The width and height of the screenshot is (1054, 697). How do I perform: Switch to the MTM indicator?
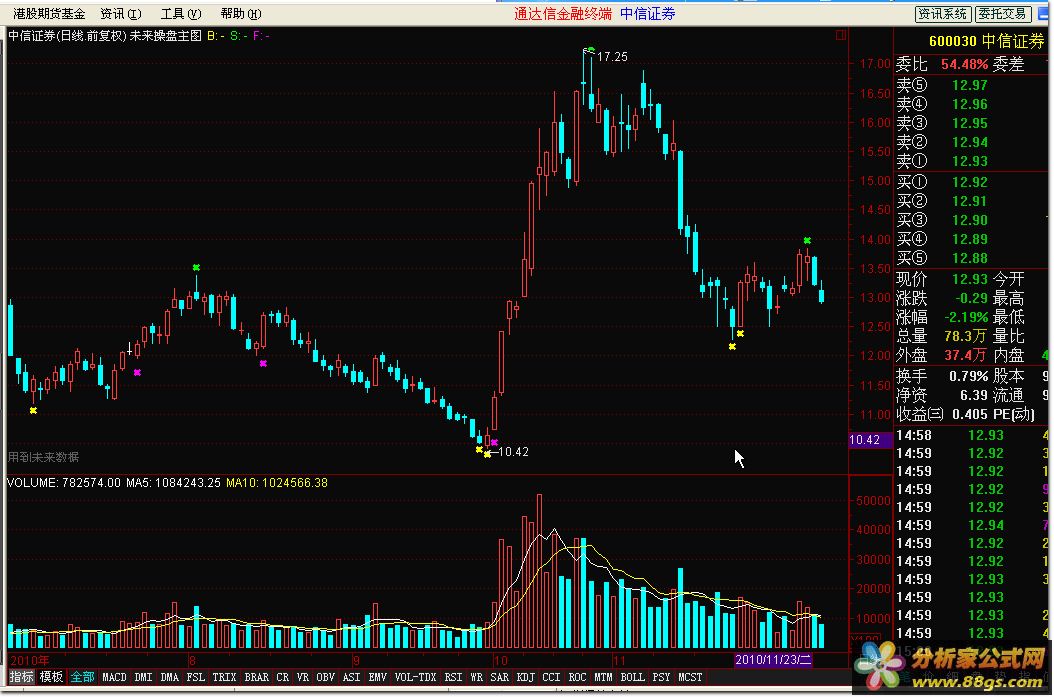pos(604,678)
